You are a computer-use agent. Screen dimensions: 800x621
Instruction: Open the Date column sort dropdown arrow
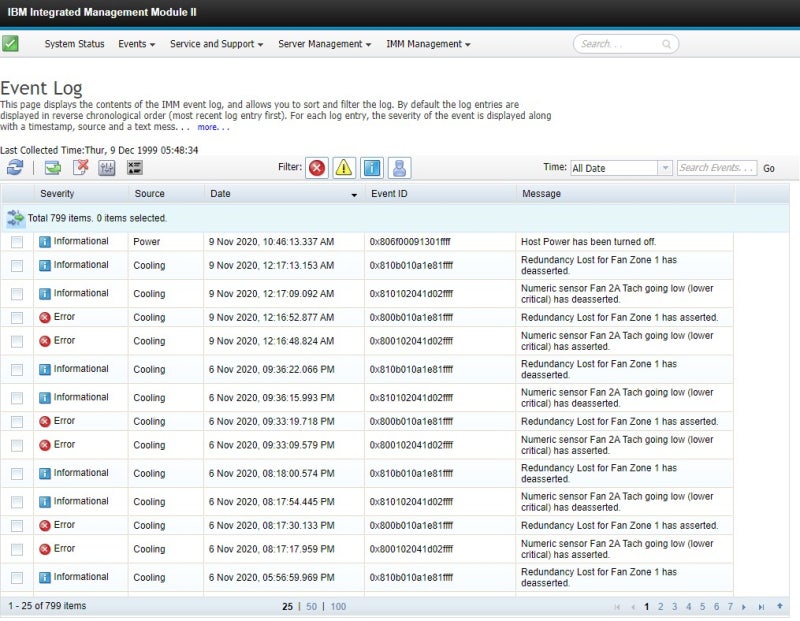[x=355, y=194]
